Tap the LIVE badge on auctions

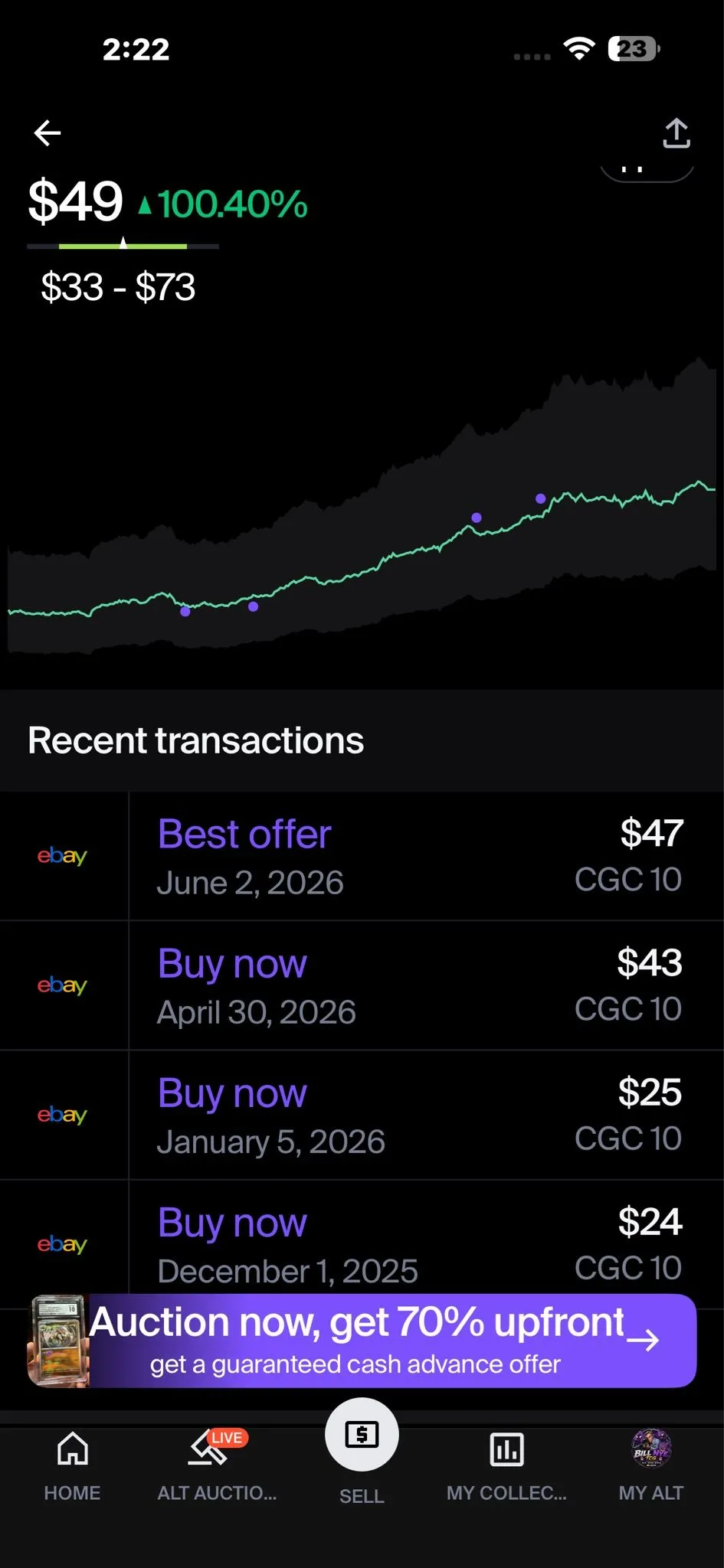227,1438
